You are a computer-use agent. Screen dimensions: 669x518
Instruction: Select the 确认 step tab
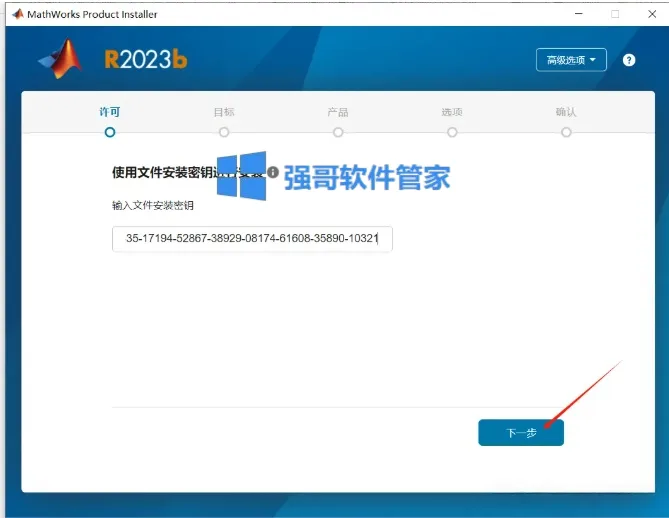[x=566, y=112]
